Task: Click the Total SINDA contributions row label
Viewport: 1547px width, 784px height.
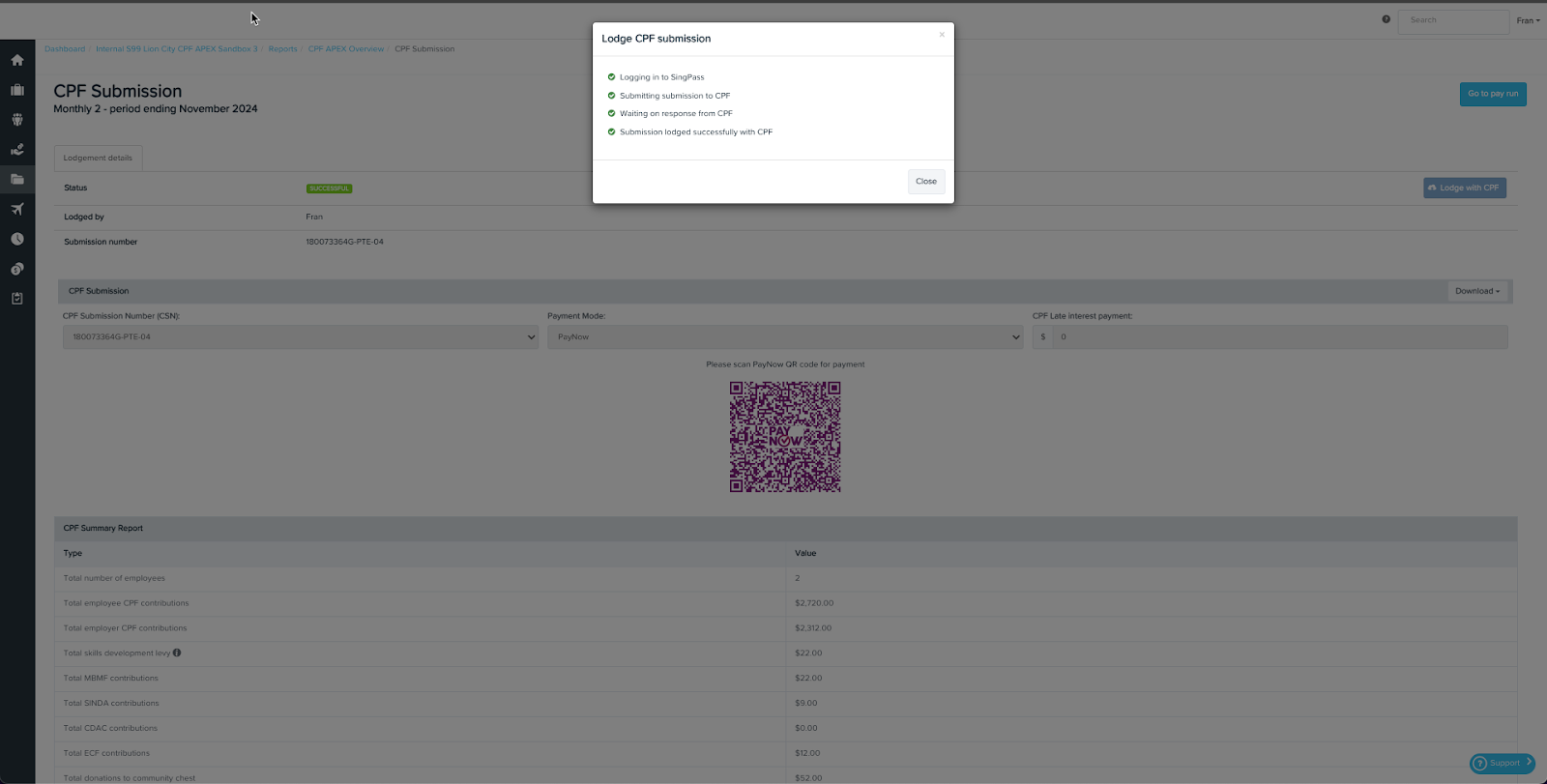Action: pyautogui.click(x=111, y=704)
